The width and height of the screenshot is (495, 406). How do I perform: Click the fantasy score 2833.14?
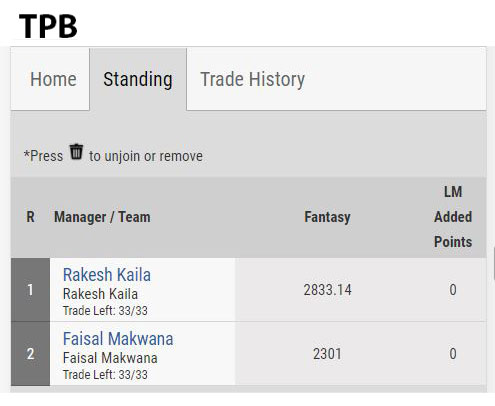click(x=327, y=290)
